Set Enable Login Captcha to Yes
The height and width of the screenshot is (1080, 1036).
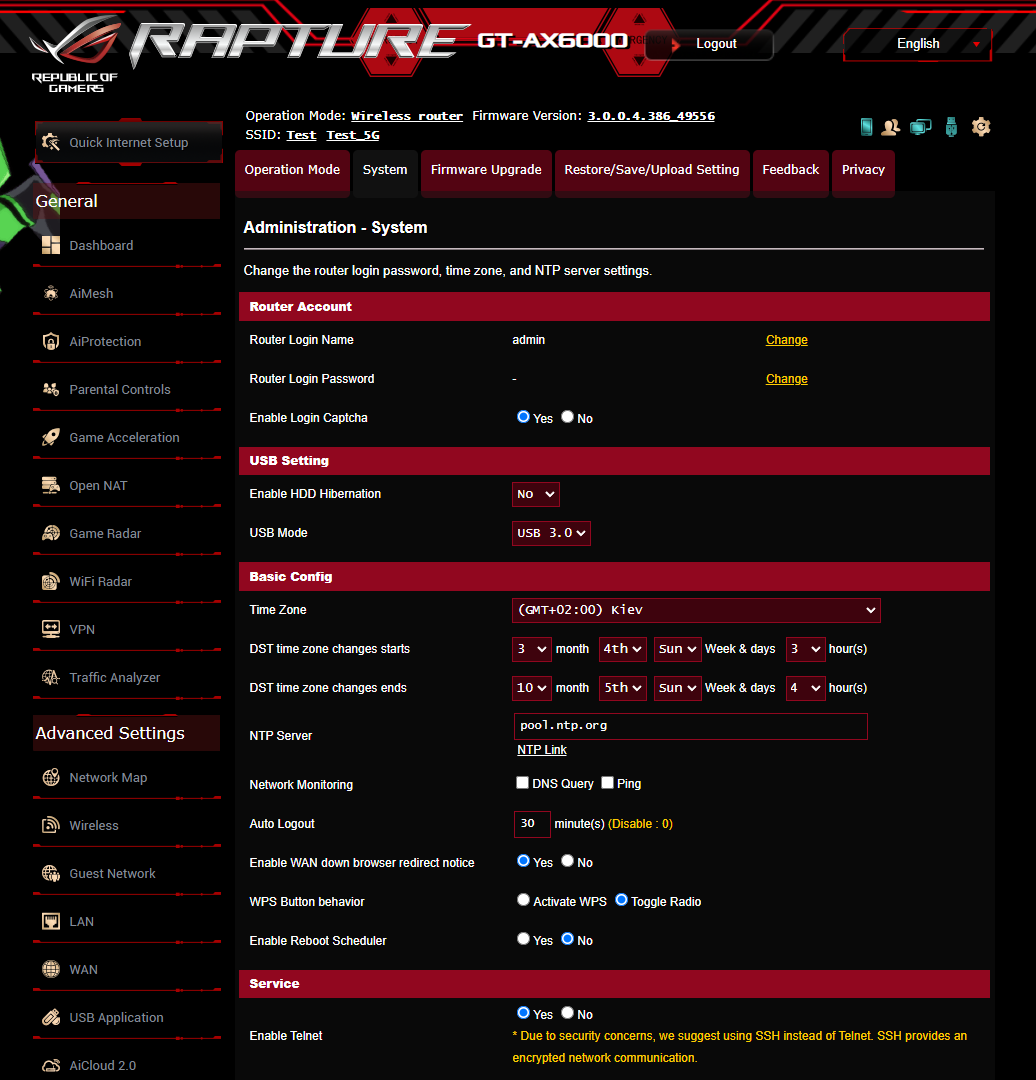pyautogui.click(x=524, y=417)
